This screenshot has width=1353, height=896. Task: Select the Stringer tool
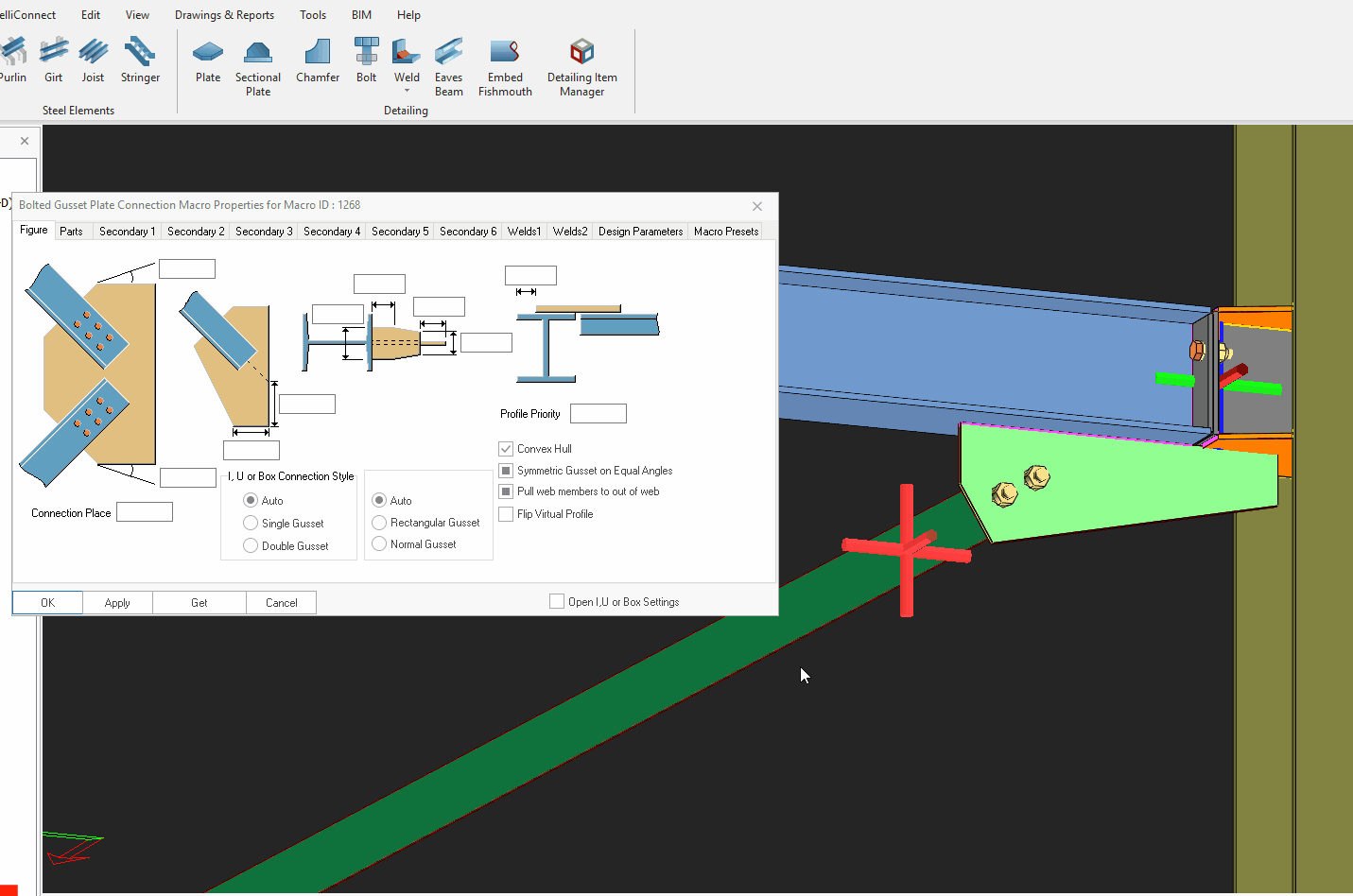pos(140,60)
